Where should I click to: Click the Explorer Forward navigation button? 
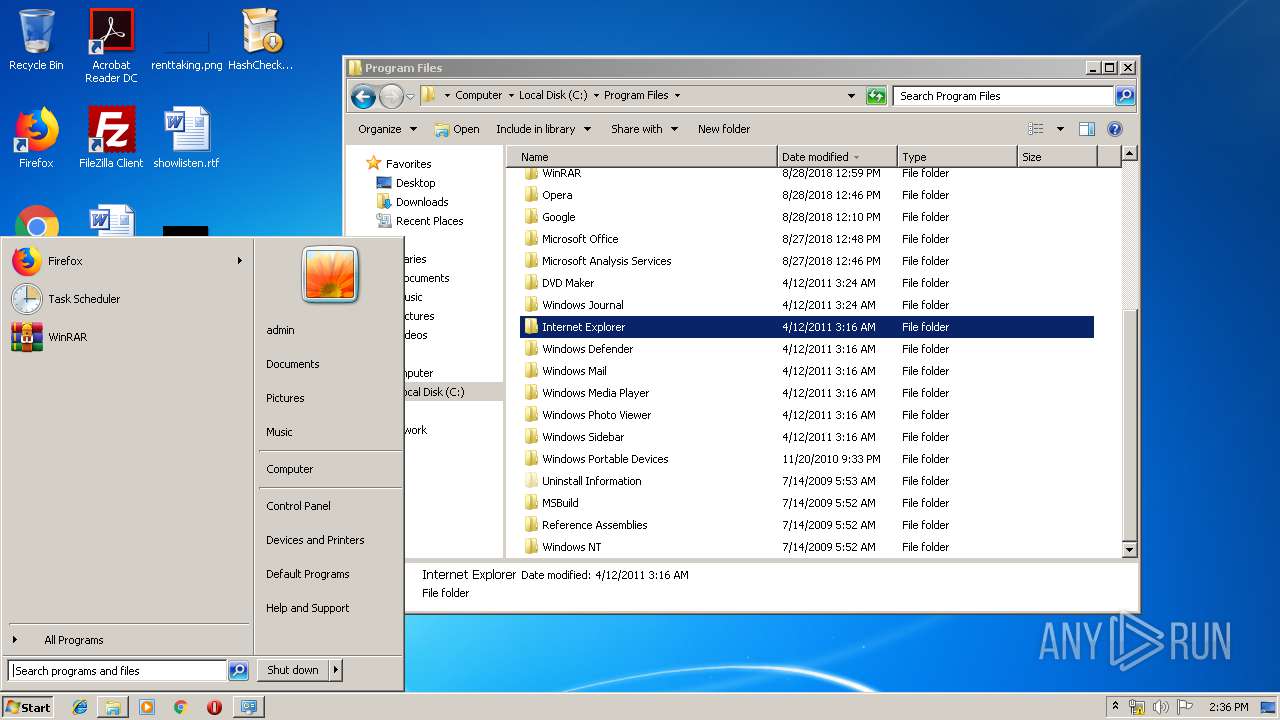(391, 96)
